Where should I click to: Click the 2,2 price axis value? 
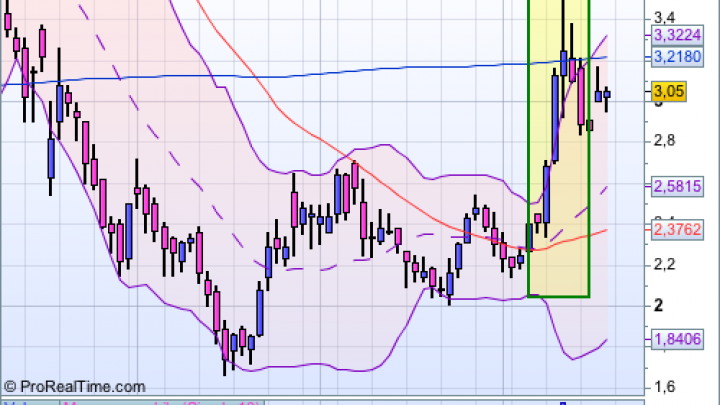(664, 264)
